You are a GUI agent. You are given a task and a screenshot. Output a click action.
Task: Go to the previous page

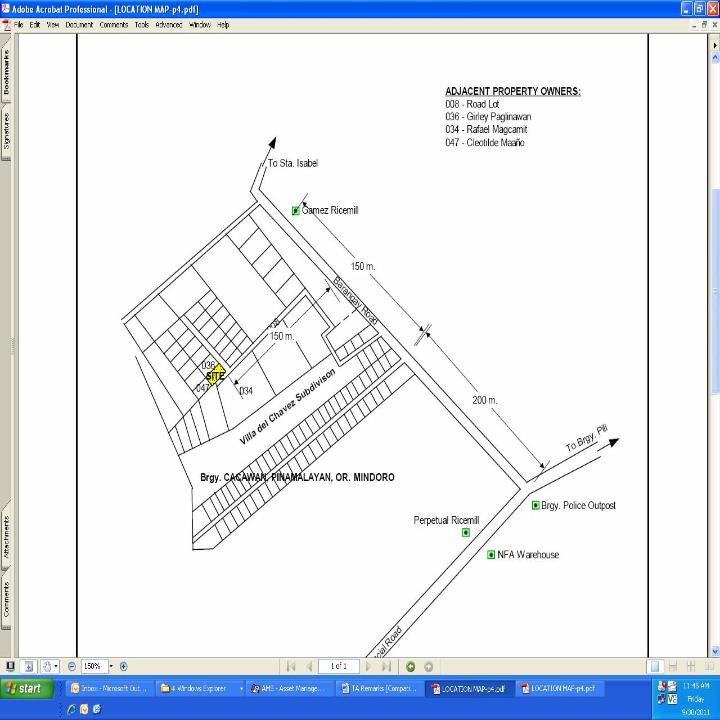point(309,666)
